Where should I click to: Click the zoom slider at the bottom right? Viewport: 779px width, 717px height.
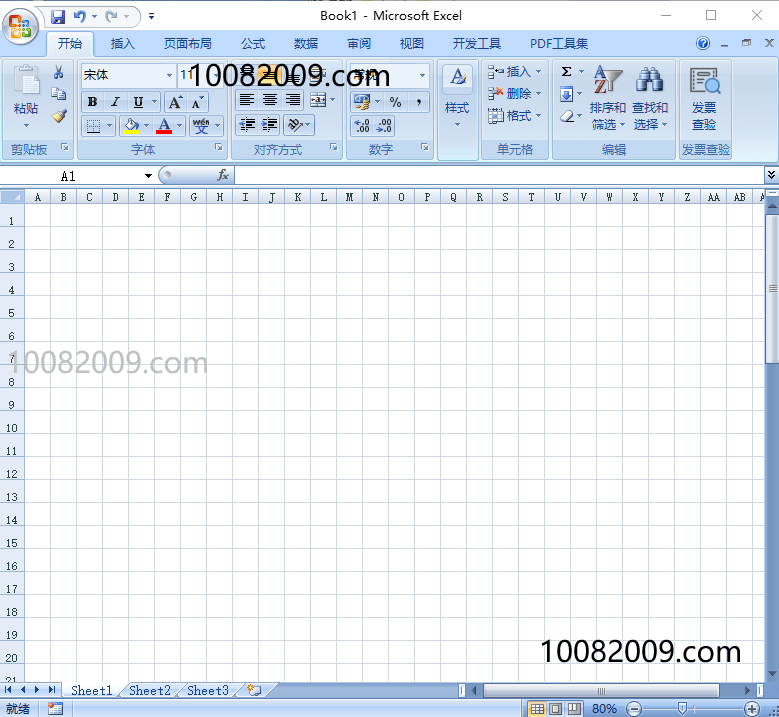click(682, 709)
